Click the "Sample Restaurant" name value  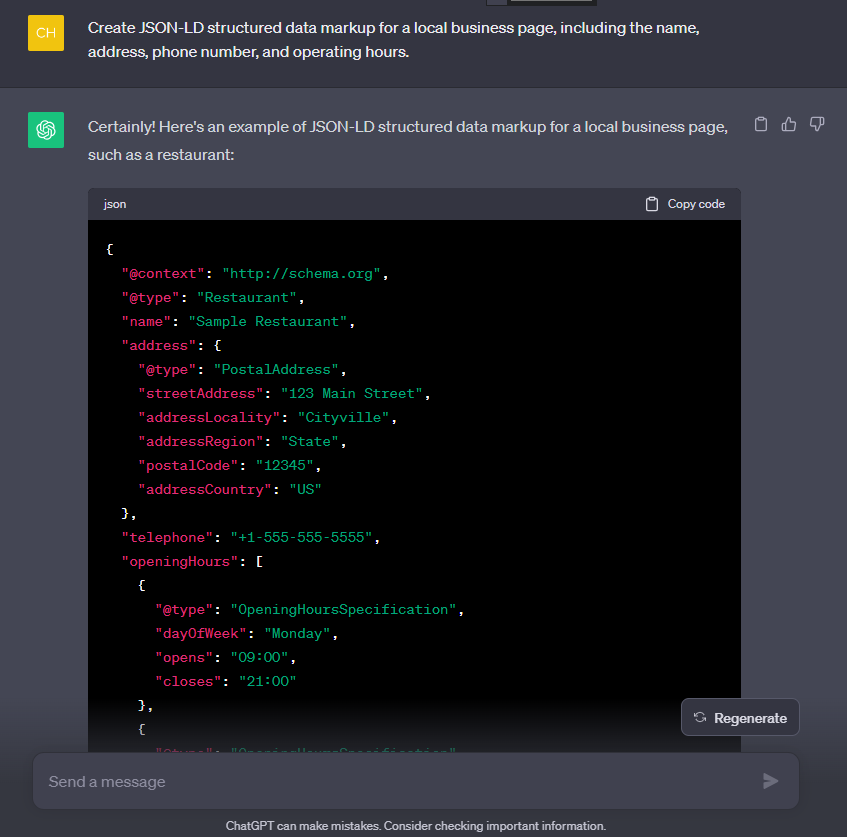click(x=267, y=322)
